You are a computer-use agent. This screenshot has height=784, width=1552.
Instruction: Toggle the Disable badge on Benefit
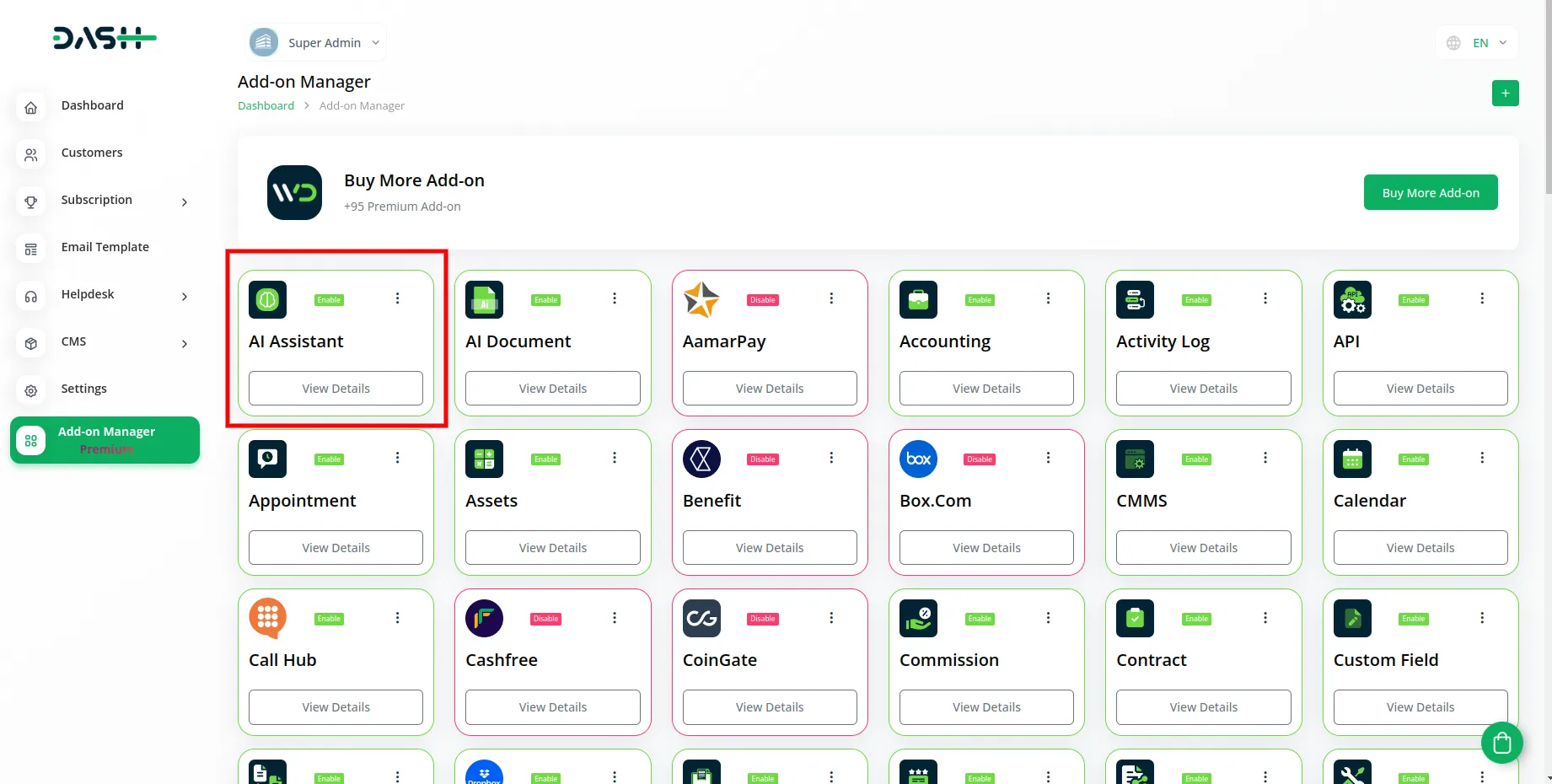click(x=762, y=459)
